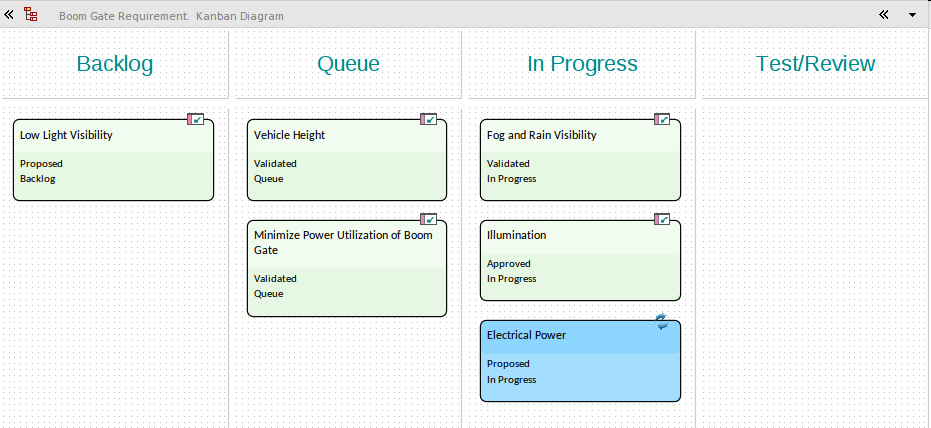Click the requirement icon on Vehicle Height card
This screenshot has height=428, width=931.
coord(429,119)
